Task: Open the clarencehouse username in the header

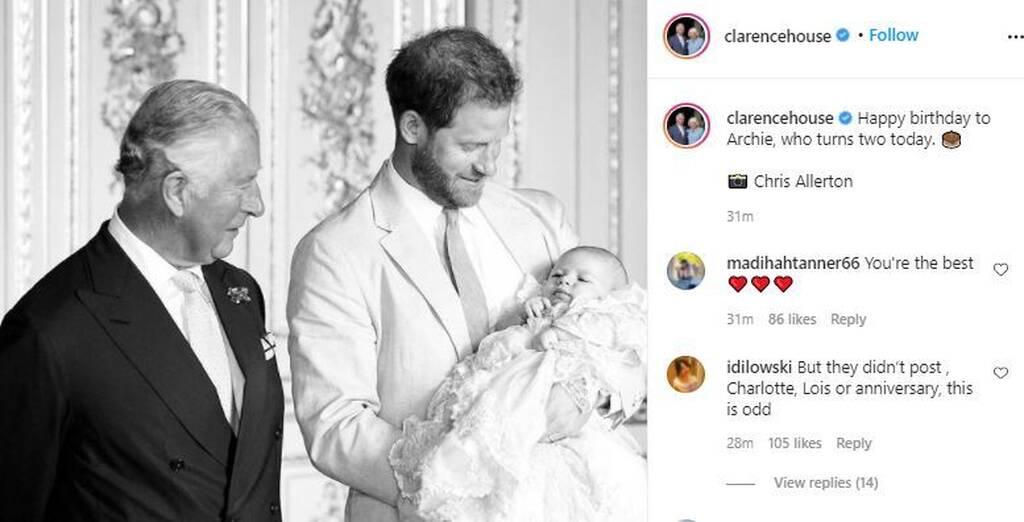Action: tap(778, 36)
